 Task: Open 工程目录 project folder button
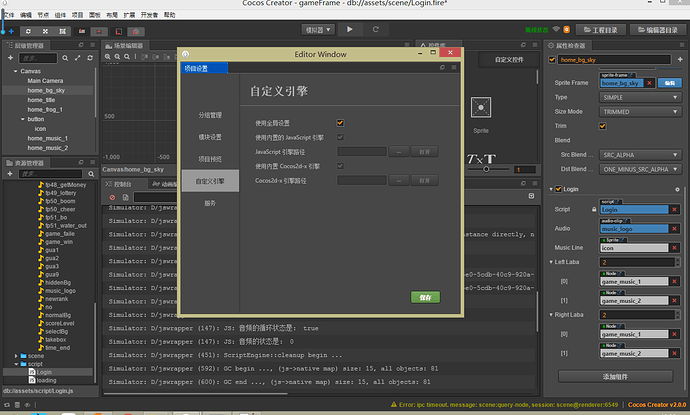coord(601,30)
